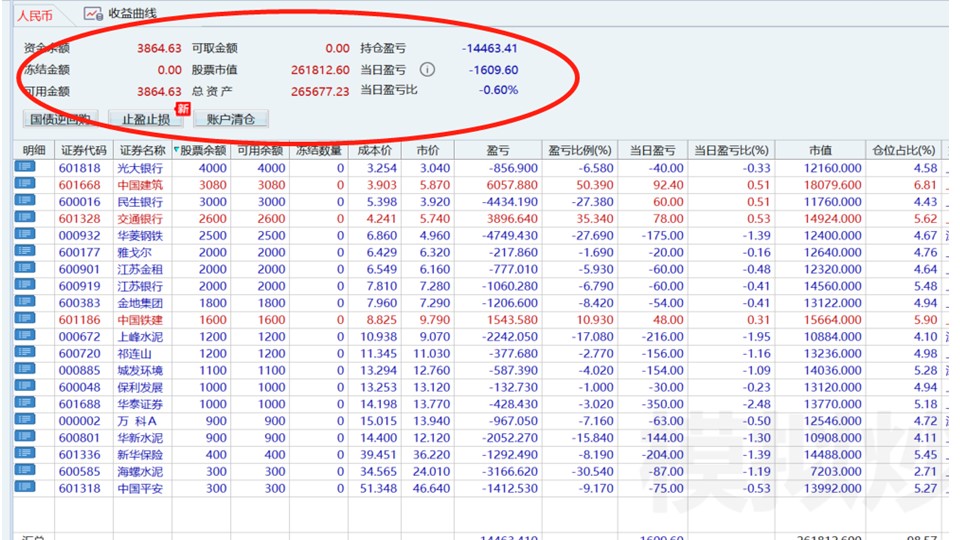Sort by 证券代码 column header
This screenshot has height=540, width=960.
(x=84, y=150)
